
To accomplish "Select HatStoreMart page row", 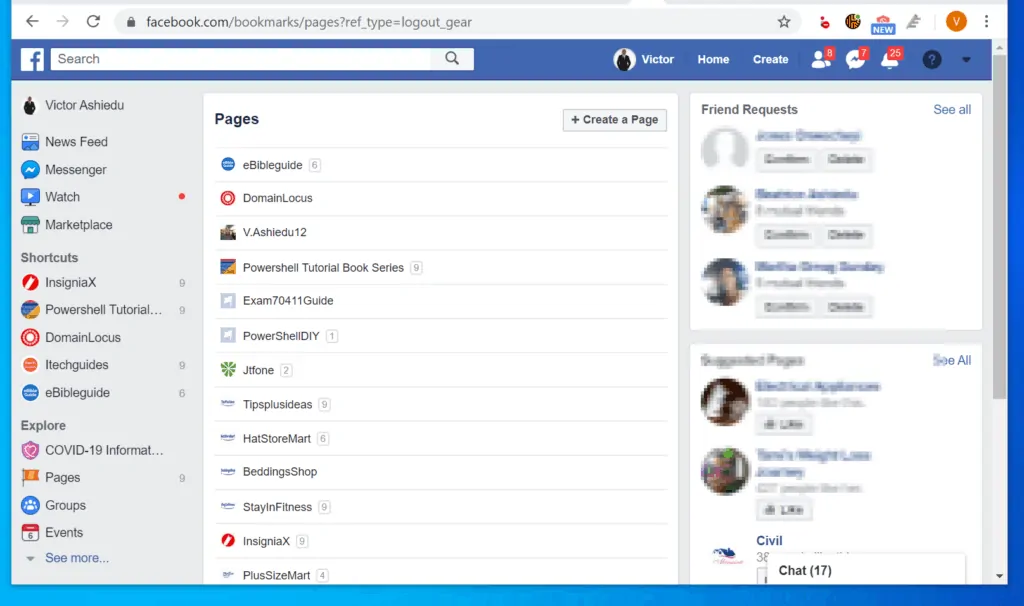I will click(x=441, y=438).
